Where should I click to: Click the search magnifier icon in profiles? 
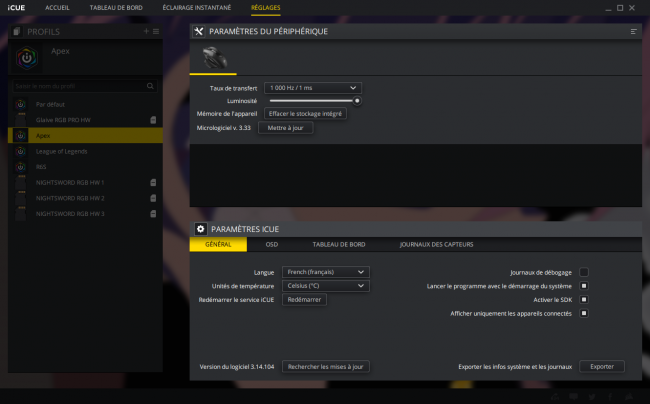[x=150, y=86]
